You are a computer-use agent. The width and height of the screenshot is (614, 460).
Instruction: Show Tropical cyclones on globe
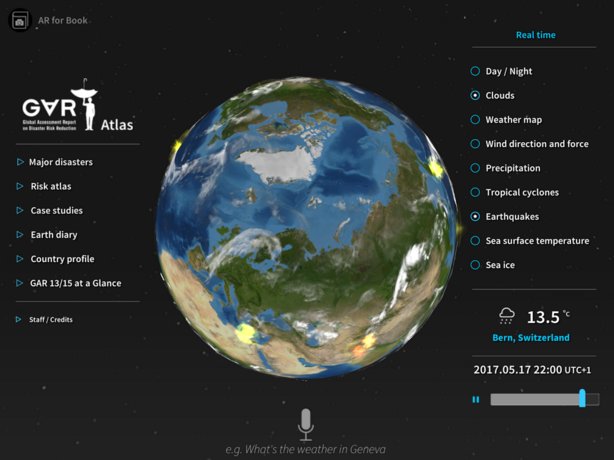pos(475,193)
